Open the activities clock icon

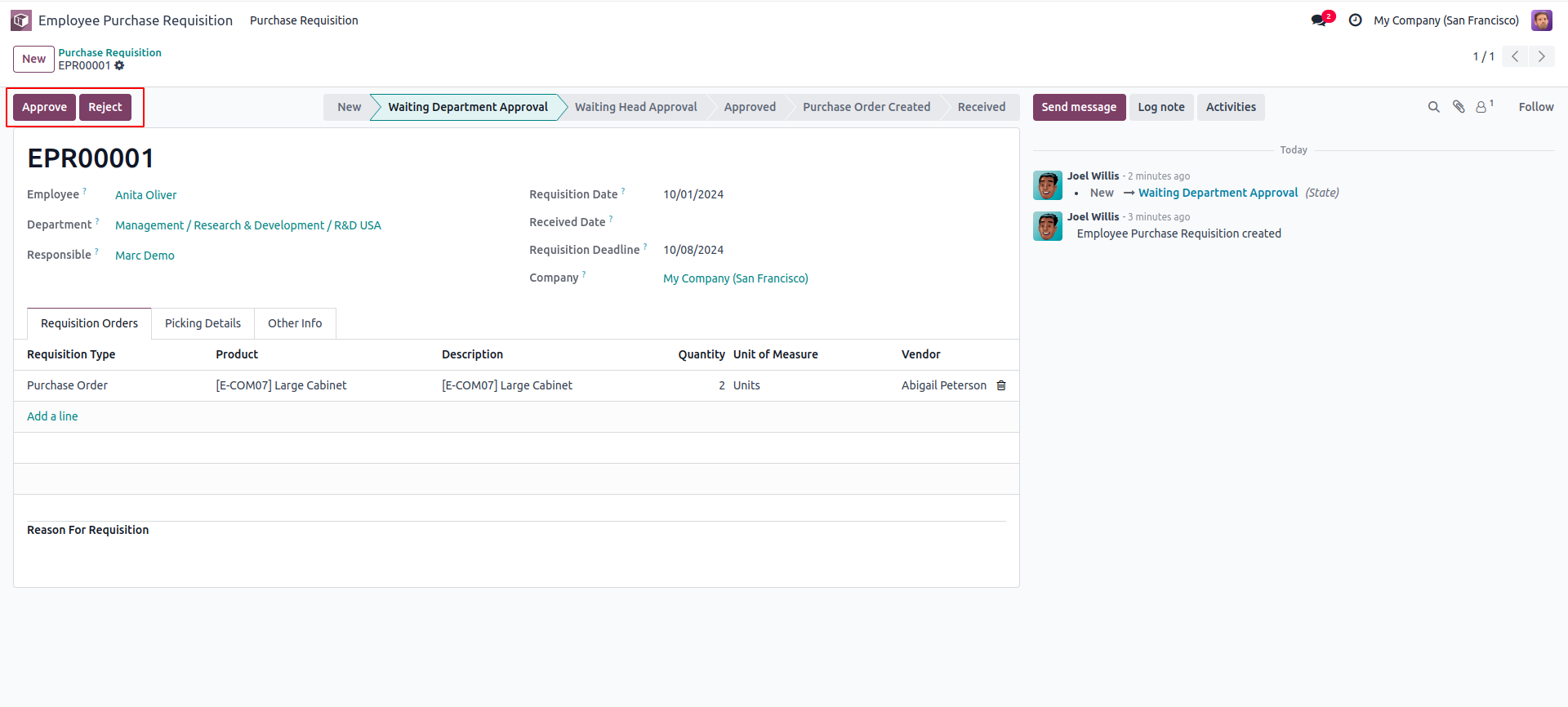click(1355, 20)
